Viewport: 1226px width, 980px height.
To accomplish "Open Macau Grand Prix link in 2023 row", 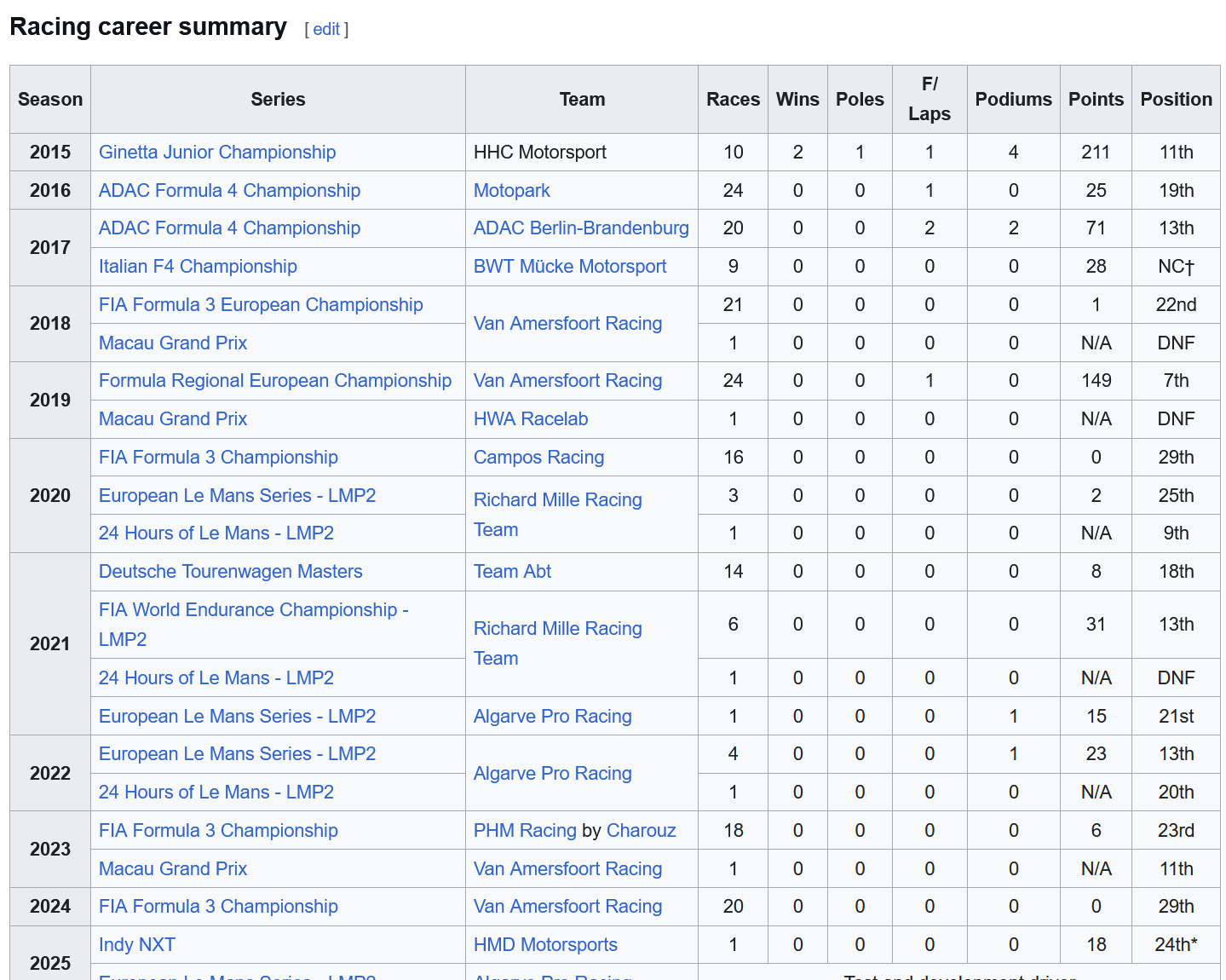I will [173, 868].
